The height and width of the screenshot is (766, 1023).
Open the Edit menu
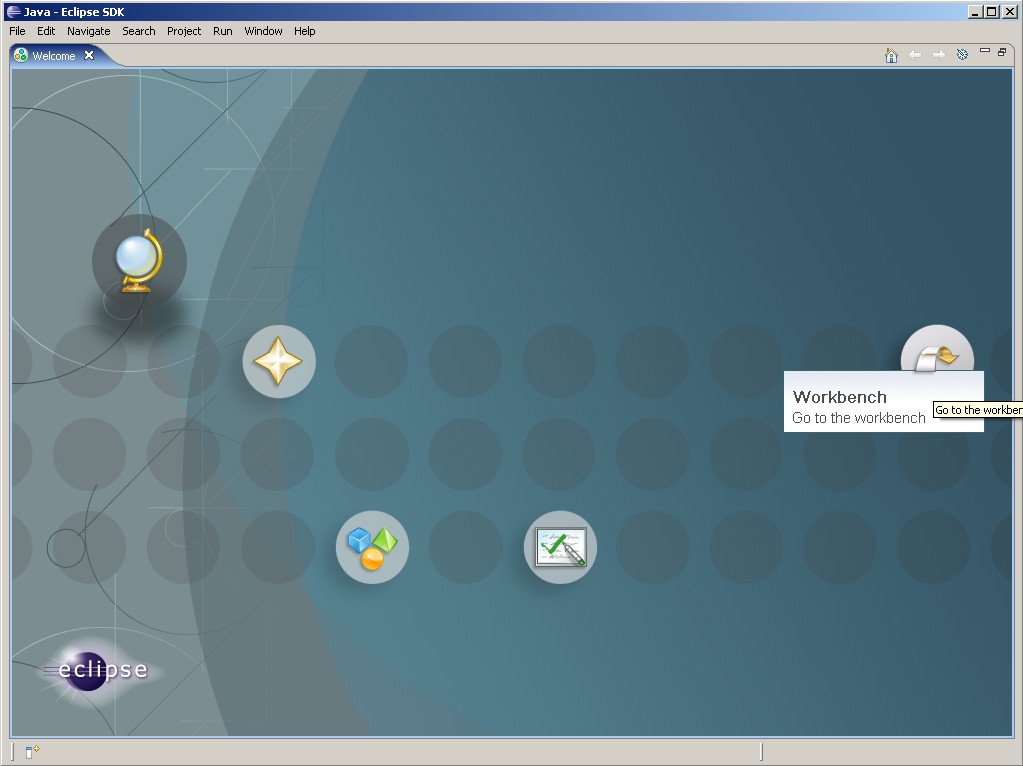(x=46, y=31)
